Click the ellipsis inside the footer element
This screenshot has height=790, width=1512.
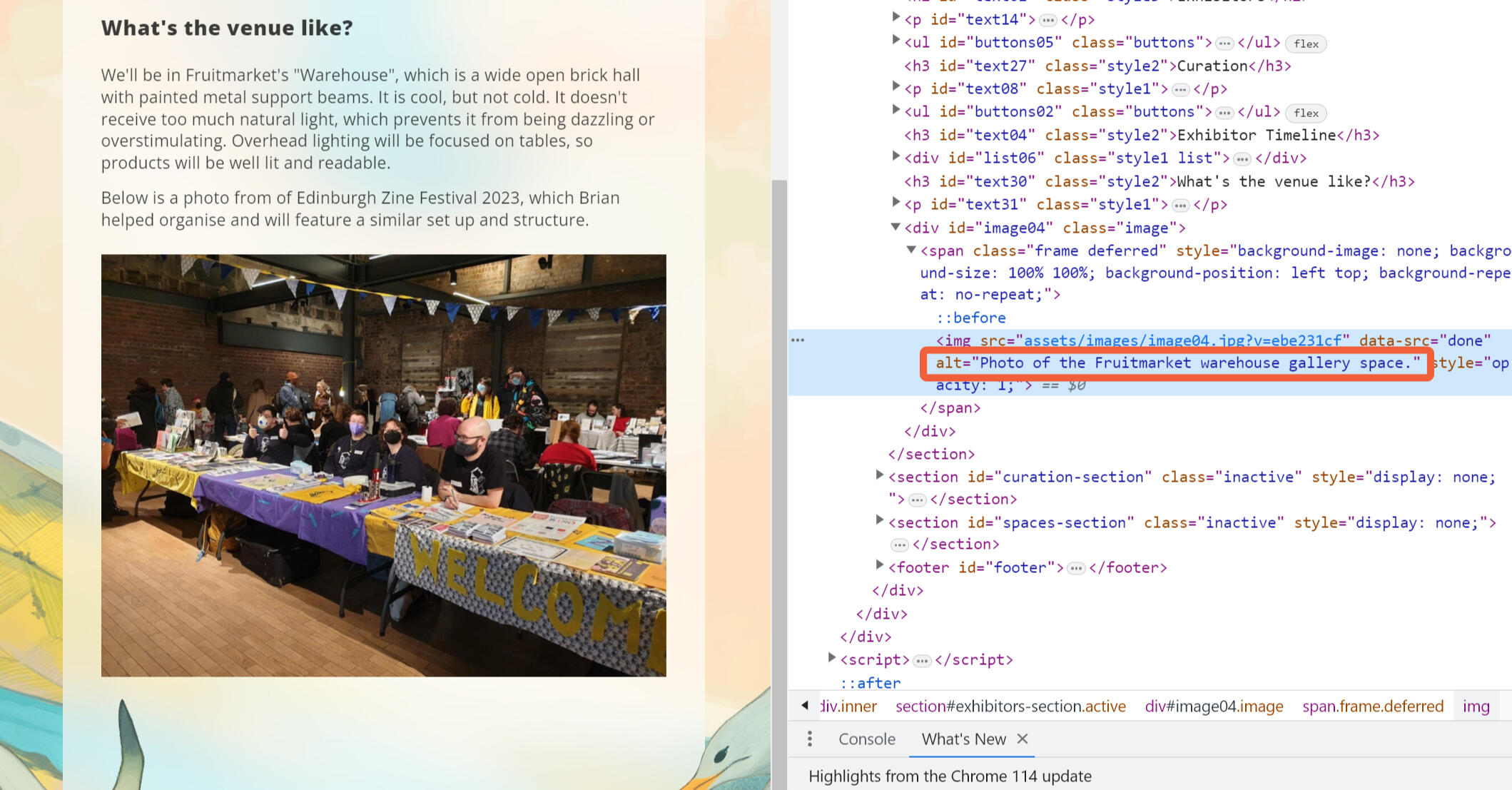1075,567
